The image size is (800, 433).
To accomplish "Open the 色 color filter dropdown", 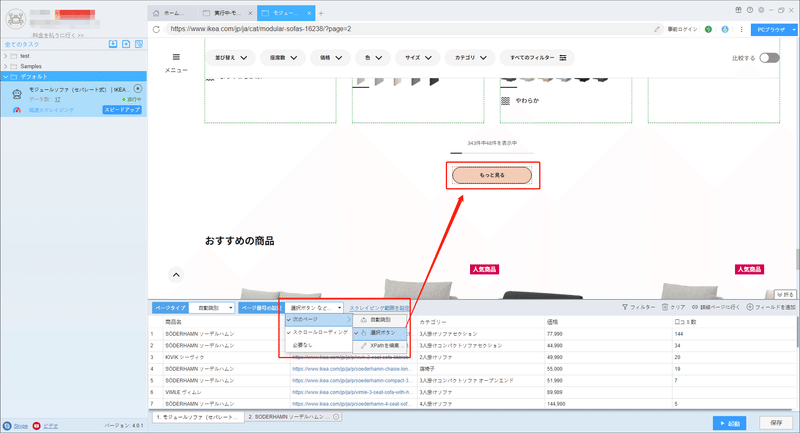I will 373,58.
